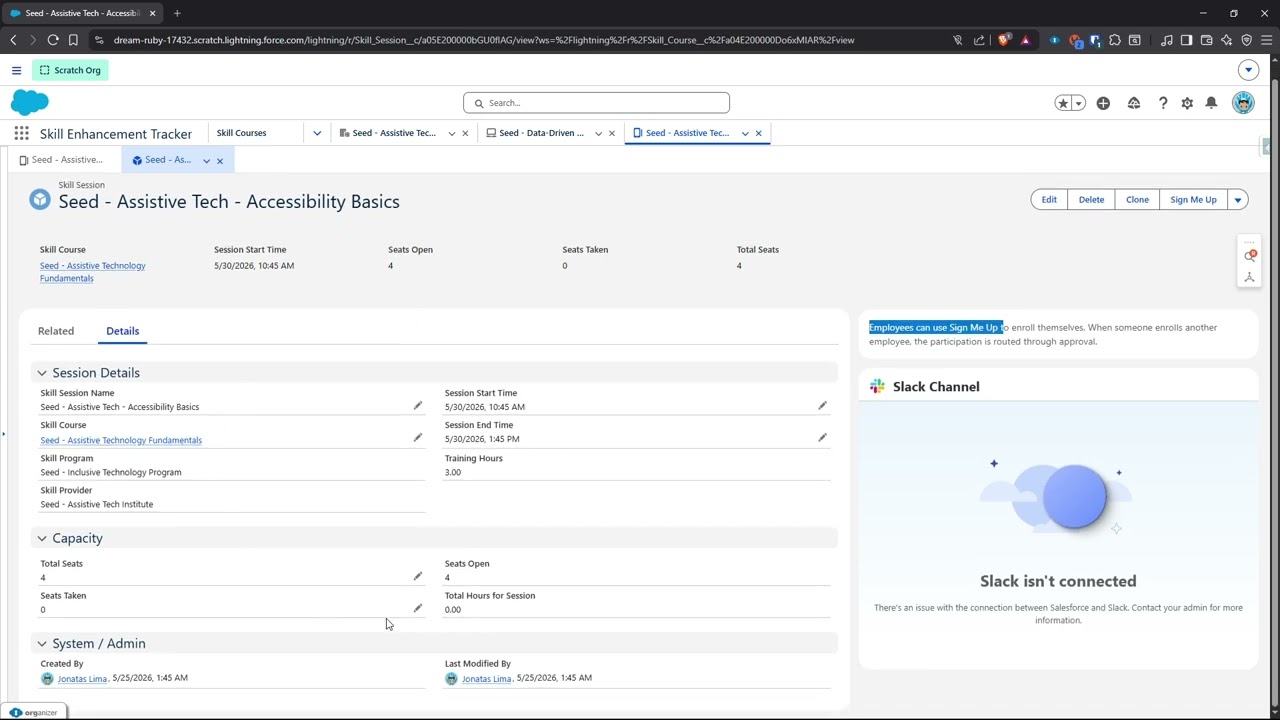Collapse the Session Details section

42,373
